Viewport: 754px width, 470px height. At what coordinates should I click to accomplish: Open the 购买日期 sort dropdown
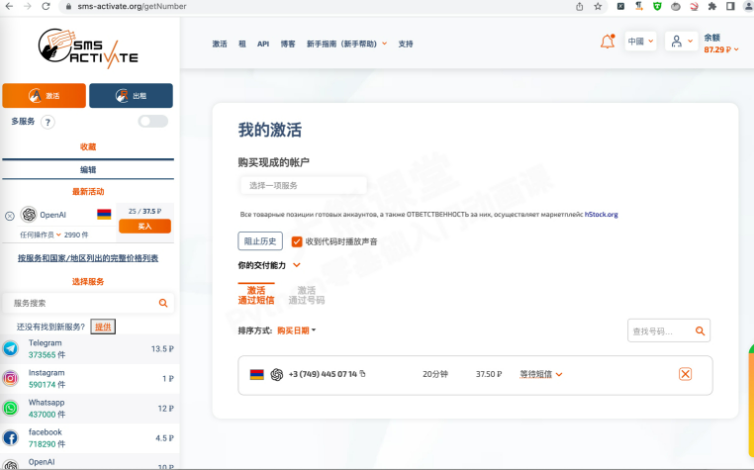coord(296,330)
